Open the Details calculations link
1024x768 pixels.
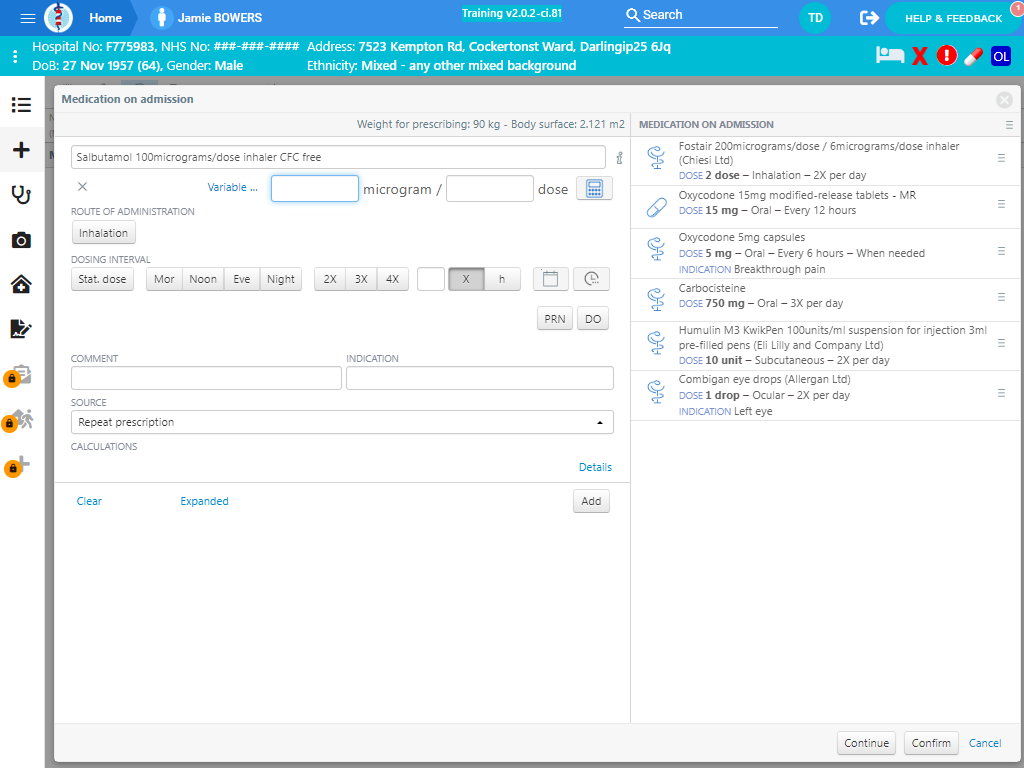point(595,468)
